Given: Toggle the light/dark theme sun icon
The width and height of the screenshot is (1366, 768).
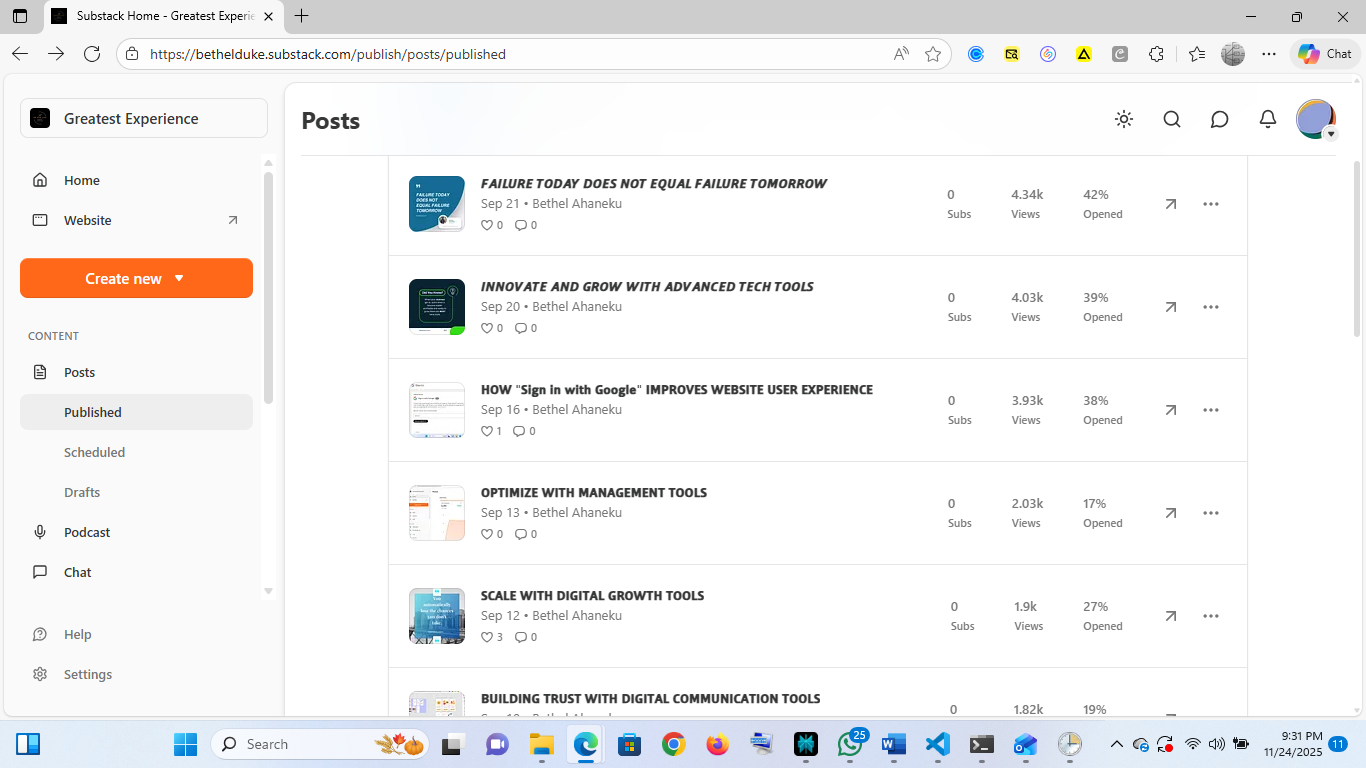Looking at the screenshot, I should [x=1124, y=119].
